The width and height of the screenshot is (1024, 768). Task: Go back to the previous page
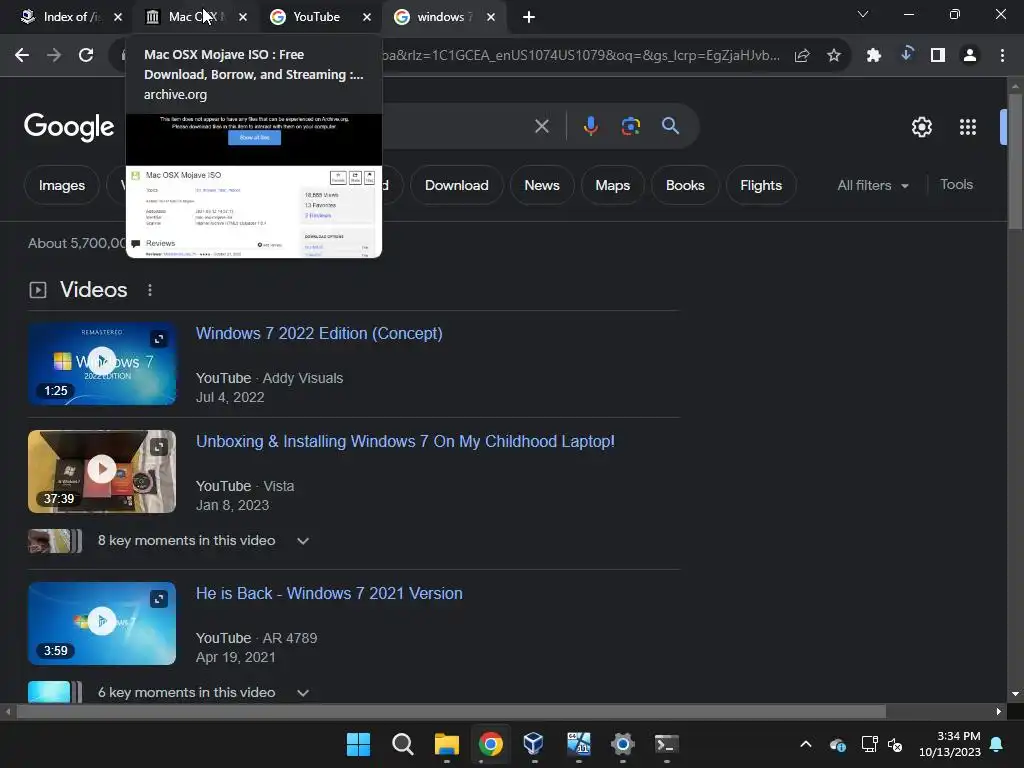[x=22, y=56]
